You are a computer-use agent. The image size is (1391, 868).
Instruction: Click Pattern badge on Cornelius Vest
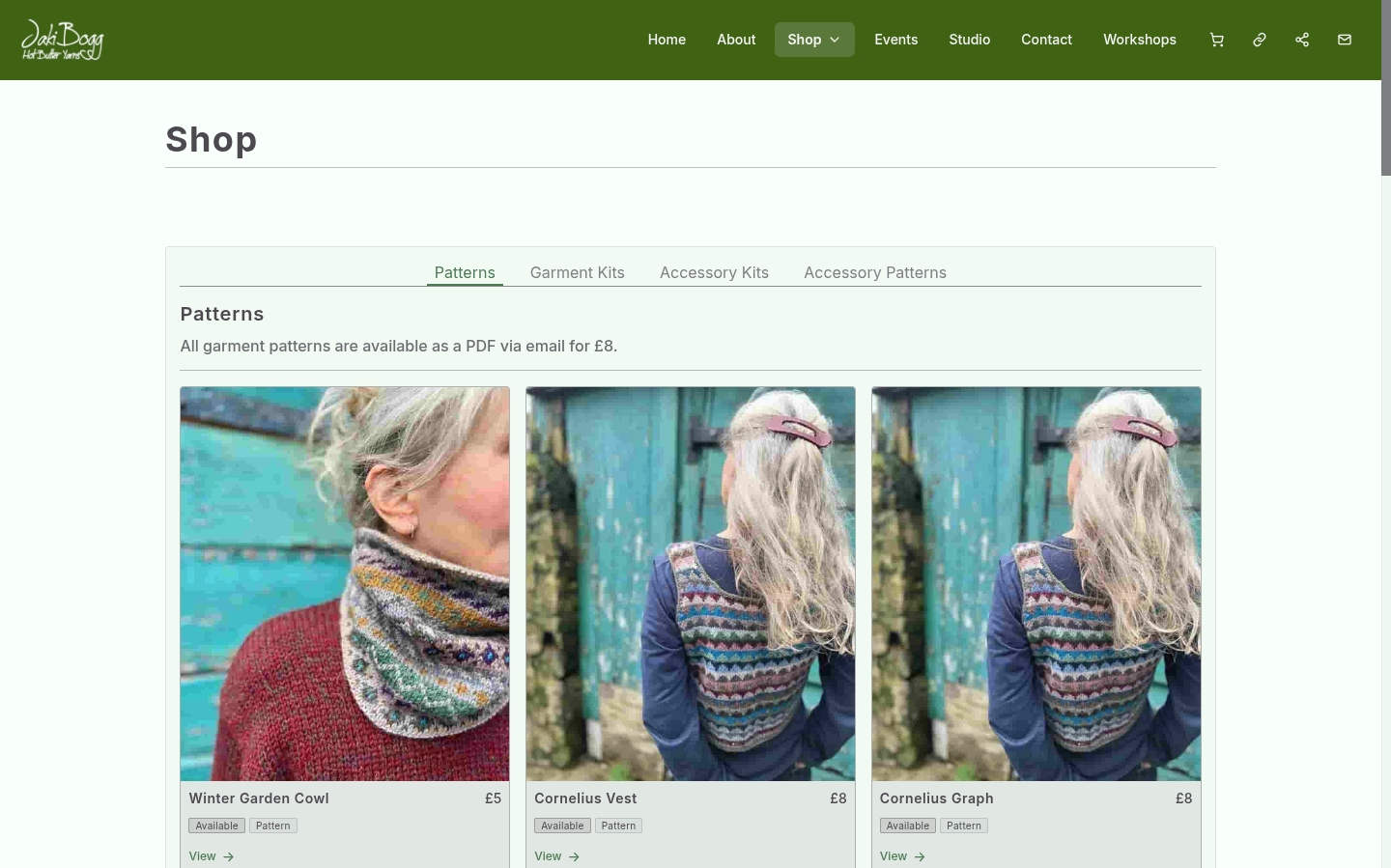click(x=619, y=826)
